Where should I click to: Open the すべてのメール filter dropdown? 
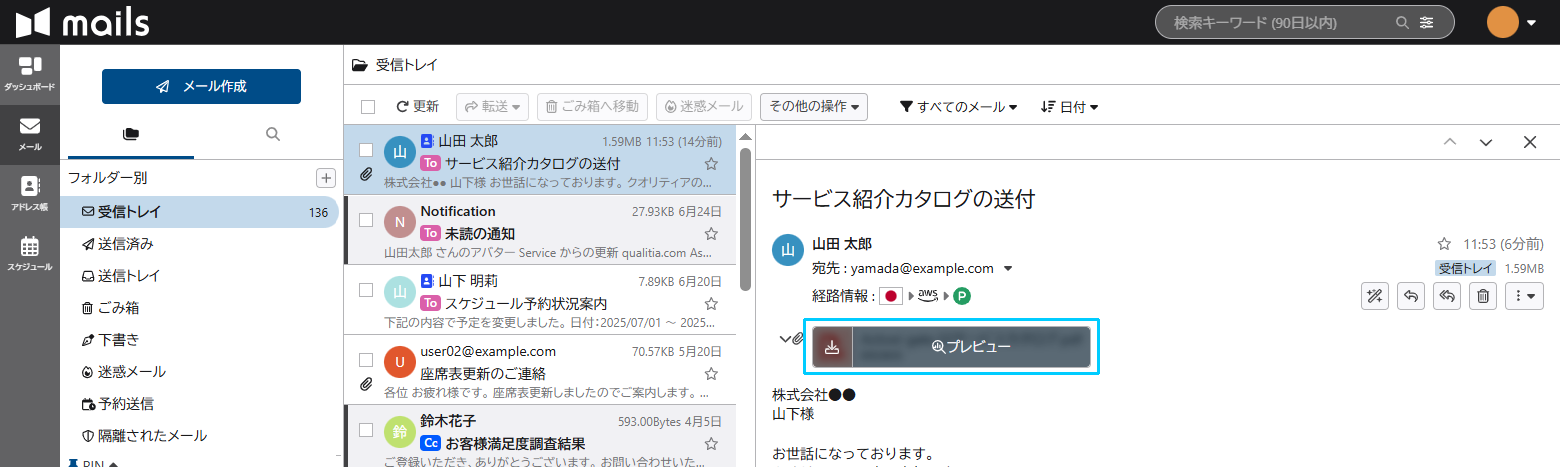(958, 107)
